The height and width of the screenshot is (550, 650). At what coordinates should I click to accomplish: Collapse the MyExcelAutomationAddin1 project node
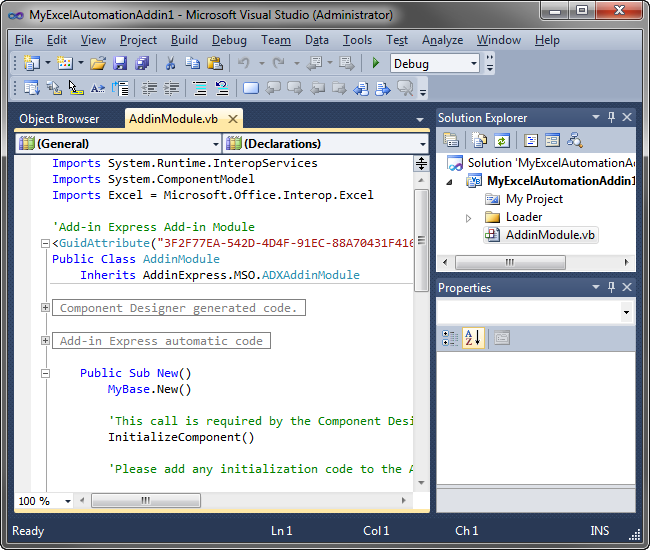[x=449, y=182]
